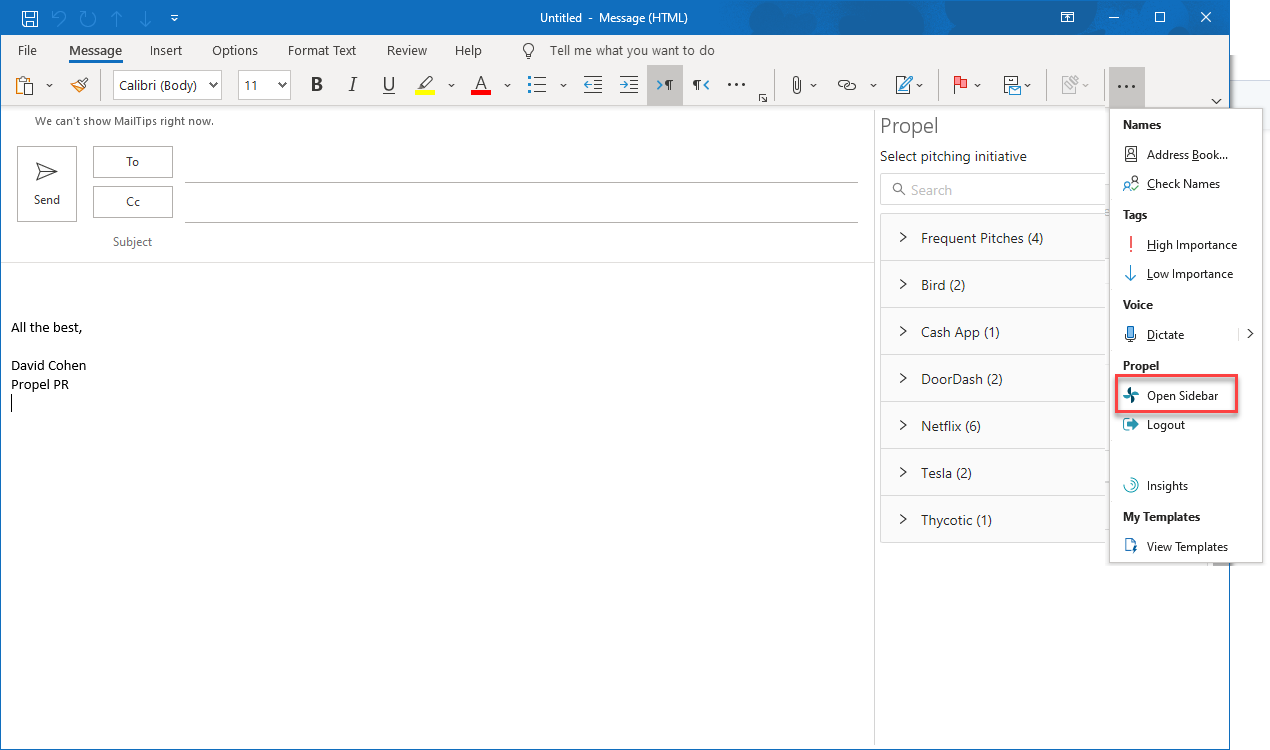Apply yellow text highlight color
The image size is (1270, 750).
click(x=425, y=86)
